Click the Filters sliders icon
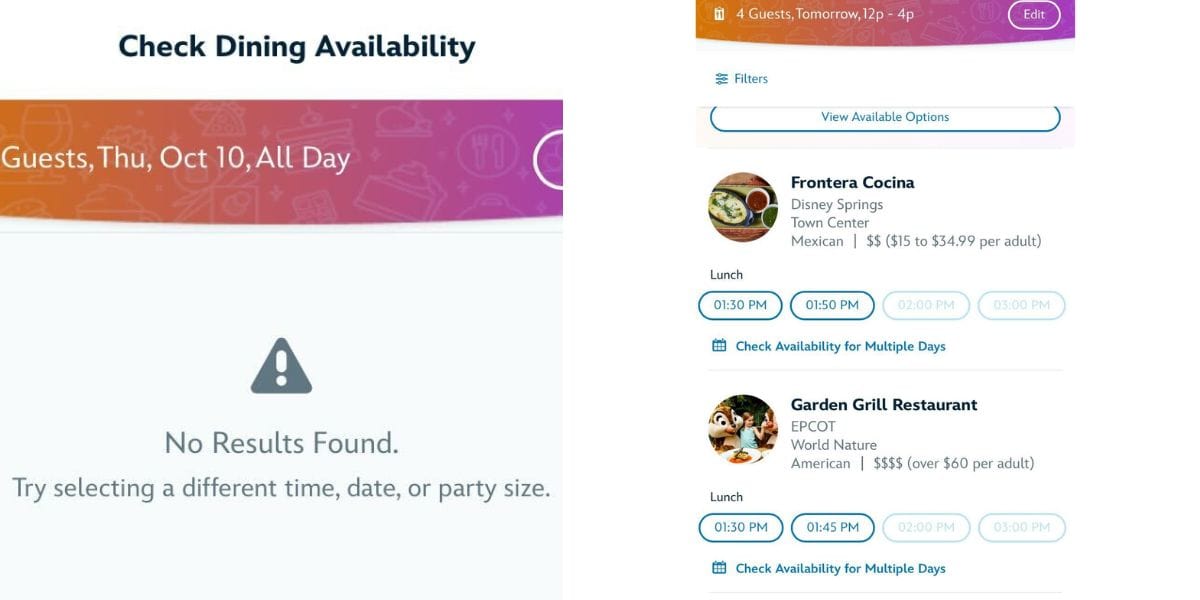 721,79
